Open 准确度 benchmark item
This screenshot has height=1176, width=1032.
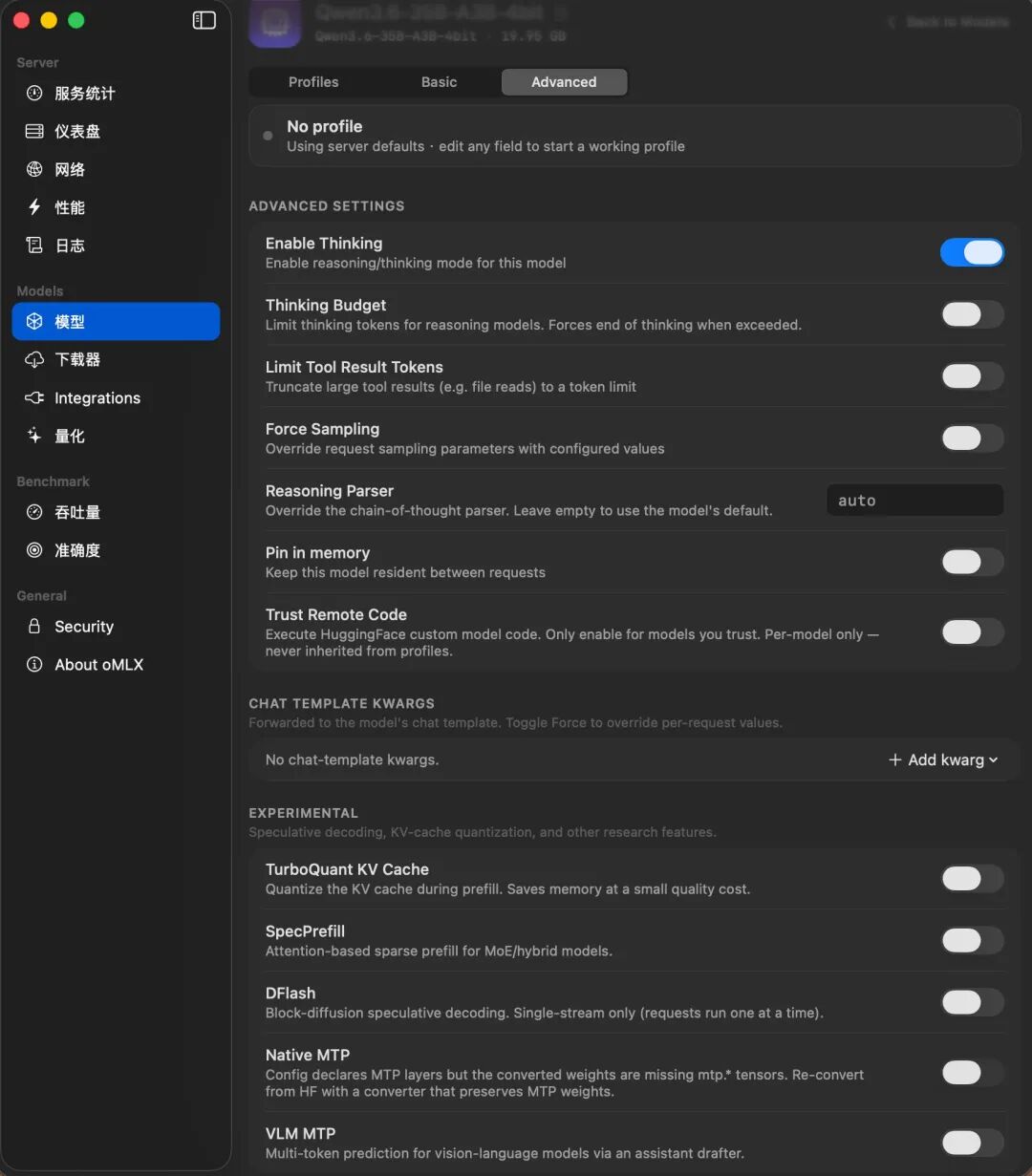(116, 550)
